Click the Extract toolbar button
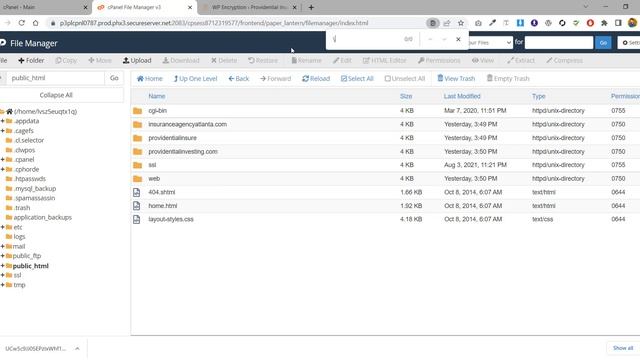Screen dimensions: 640x360 521,60
